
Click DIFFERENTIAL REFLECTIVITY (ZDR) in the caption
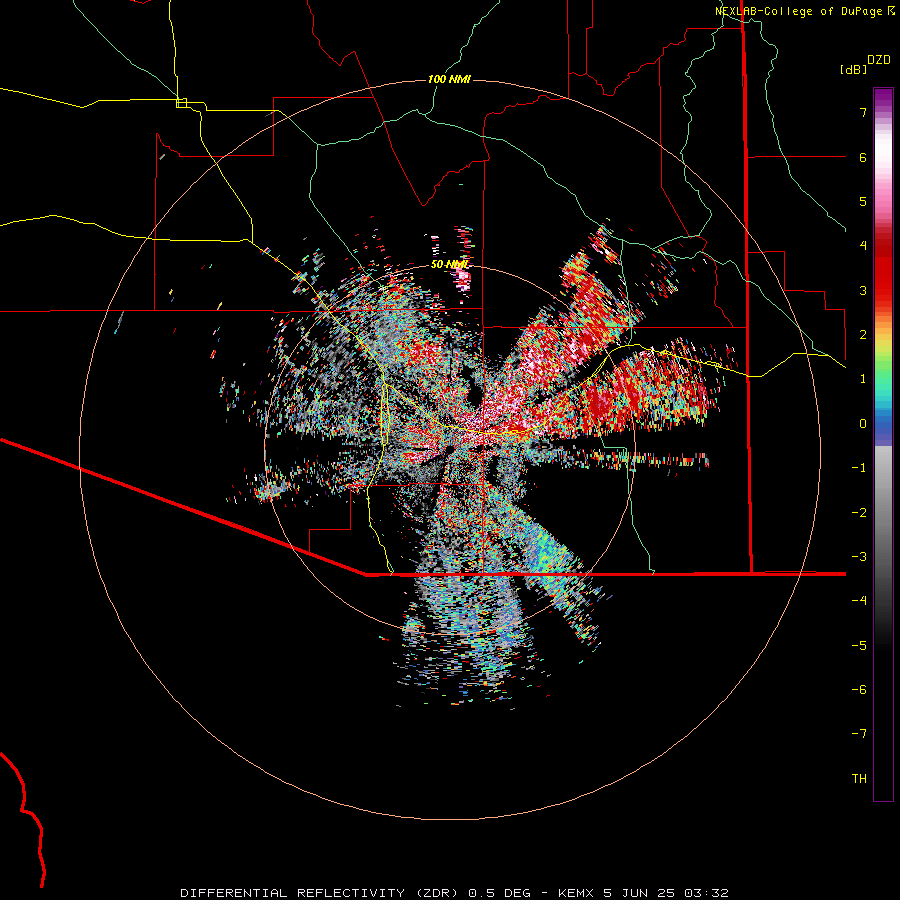click(321, 893)
